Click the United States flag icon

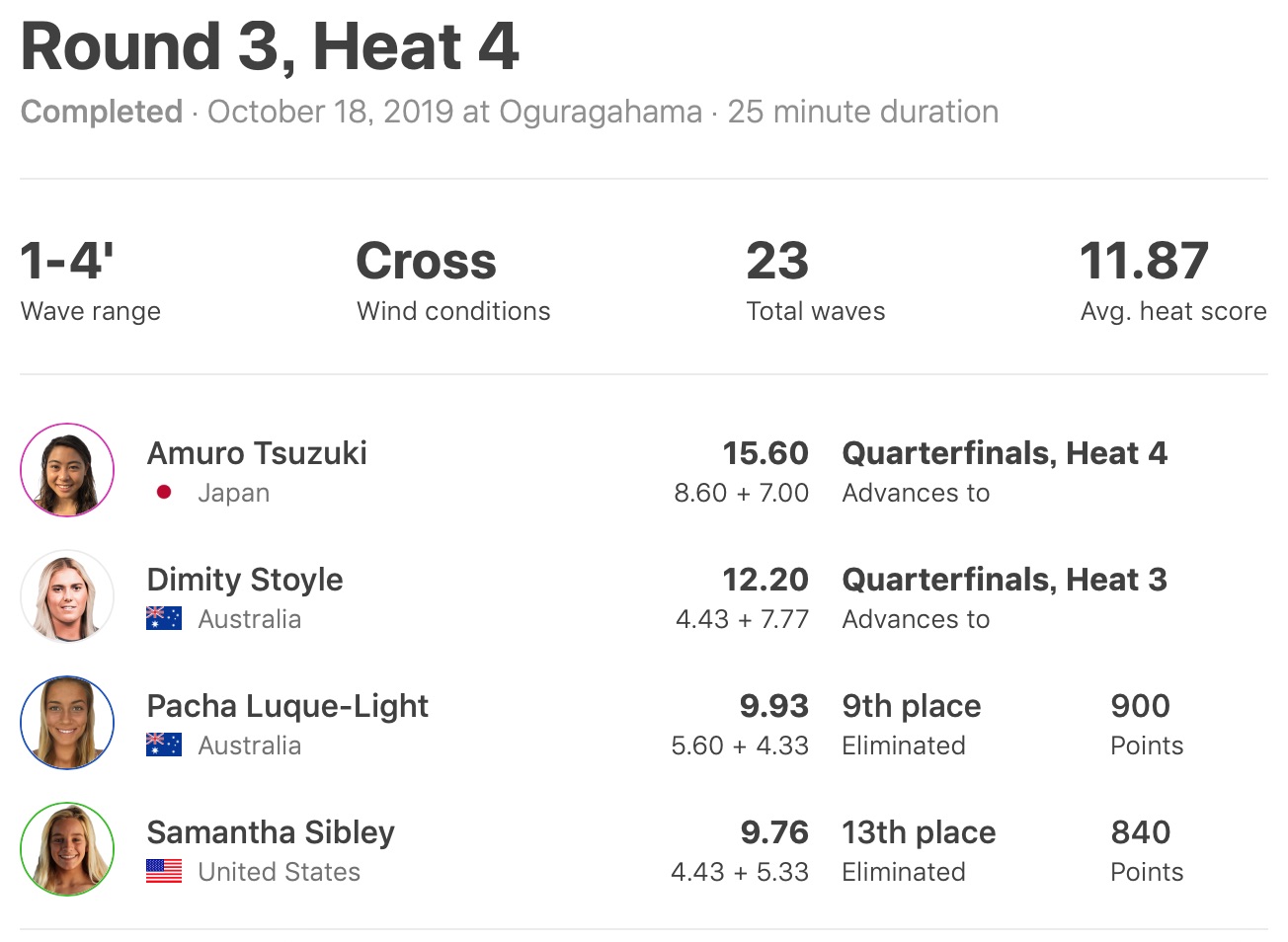164,871
